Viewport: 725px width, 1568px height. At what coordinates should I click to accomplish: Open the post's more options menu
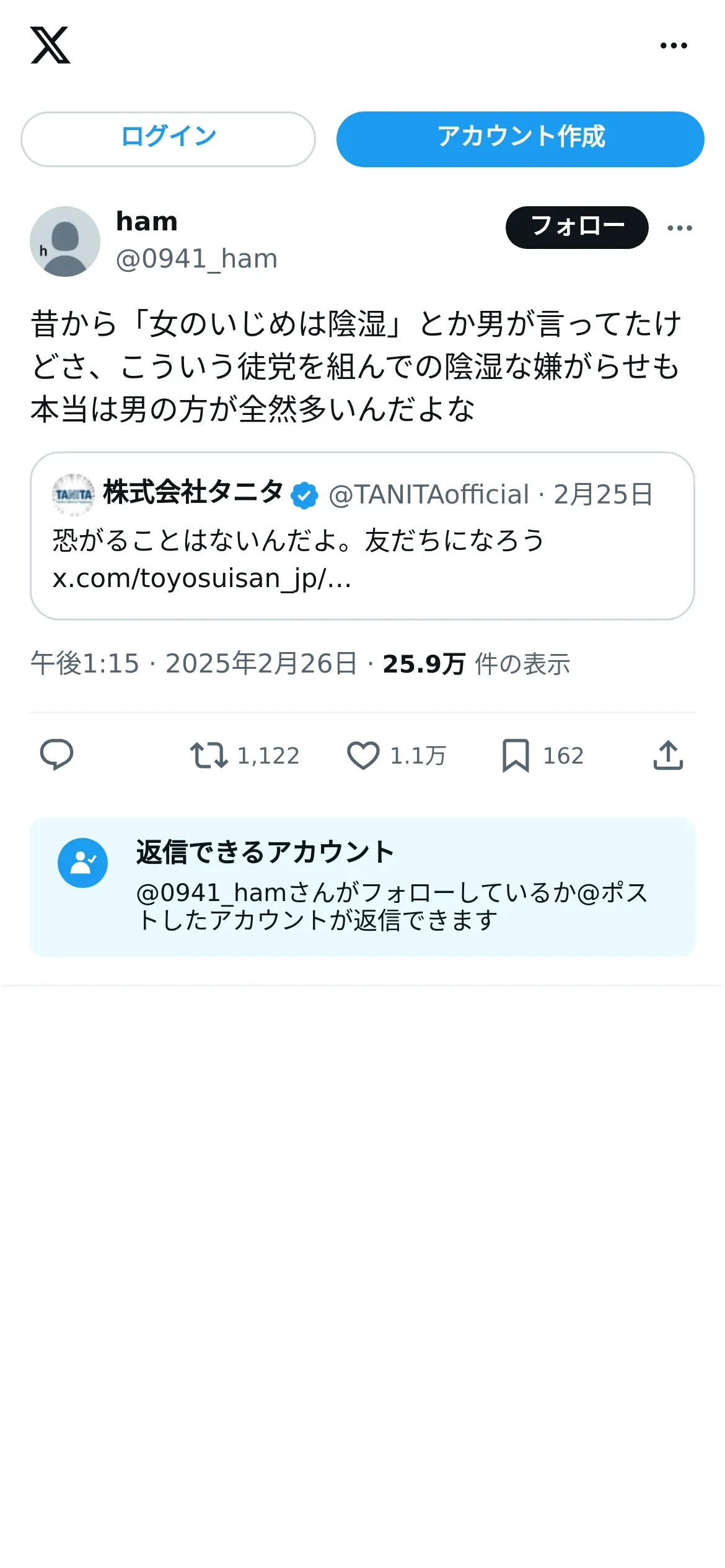(680, 228)
